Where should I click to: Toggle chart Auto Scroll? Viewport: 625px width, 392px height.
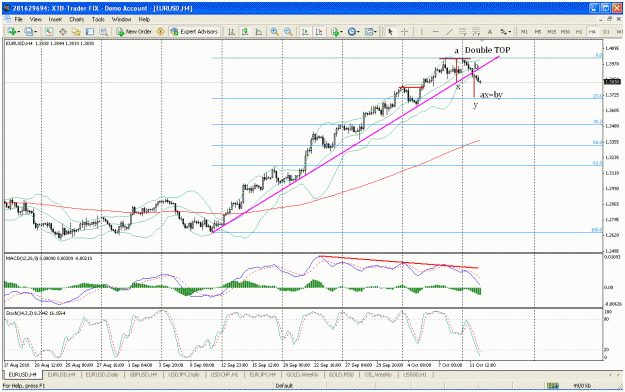305,32
